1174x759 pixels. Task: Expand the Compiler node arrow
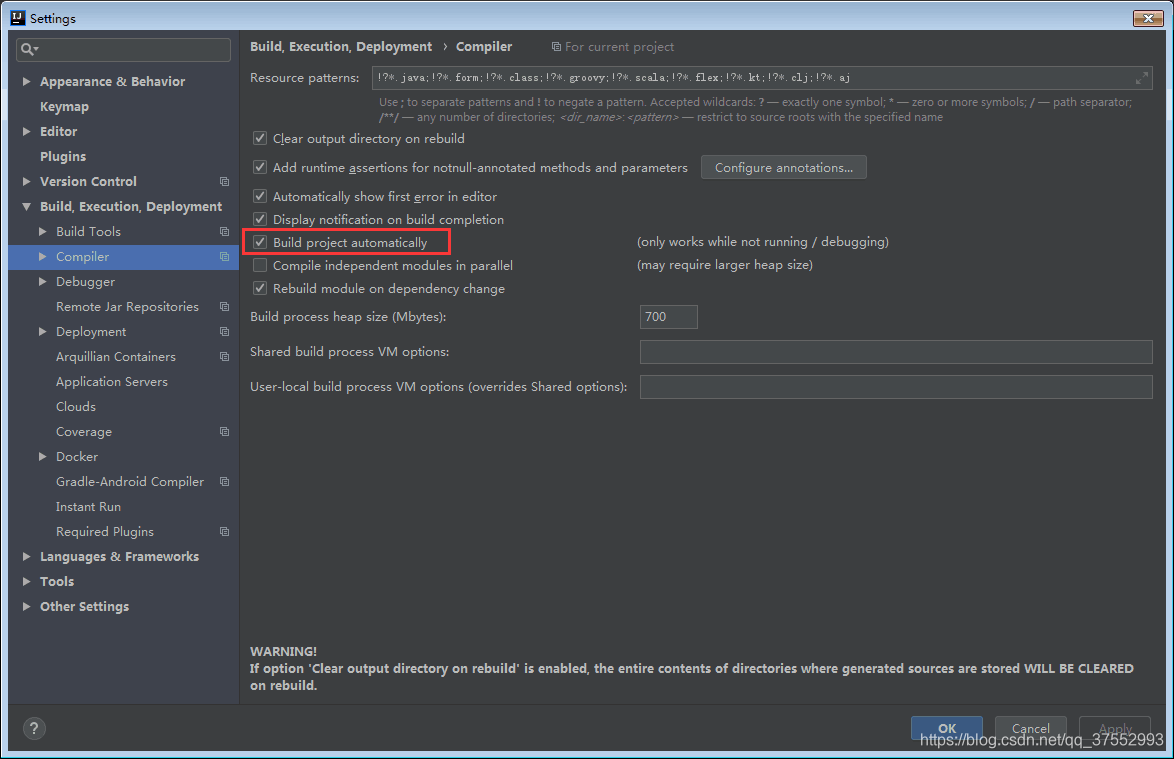click(43, 257)
